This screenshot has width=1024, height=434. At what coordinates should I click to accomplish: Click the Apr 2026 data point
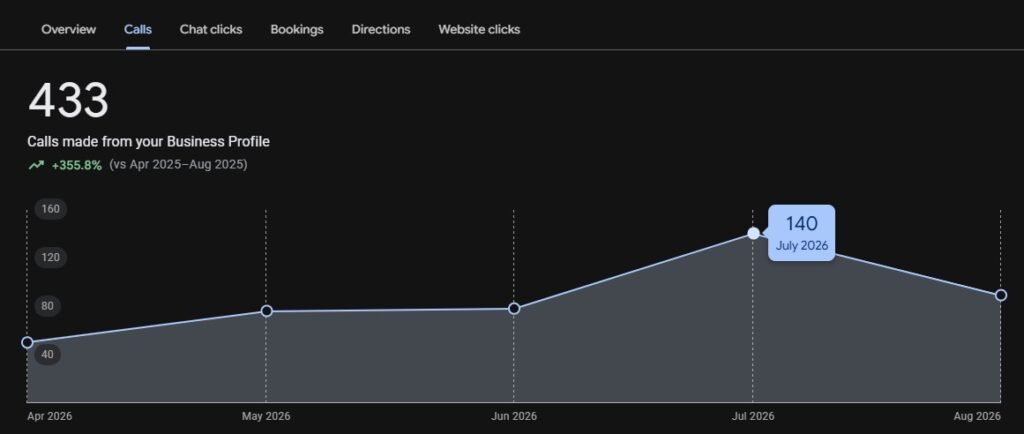coord(27,343)
